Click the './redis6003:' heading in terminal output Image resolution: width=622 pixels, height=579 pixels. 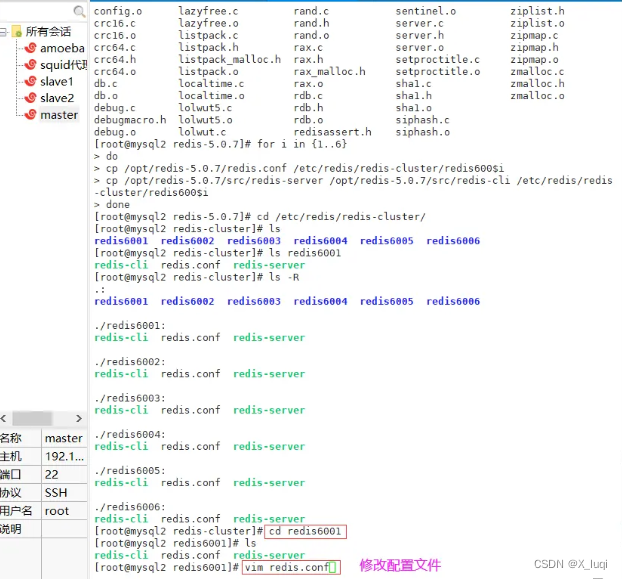point(130,398)
